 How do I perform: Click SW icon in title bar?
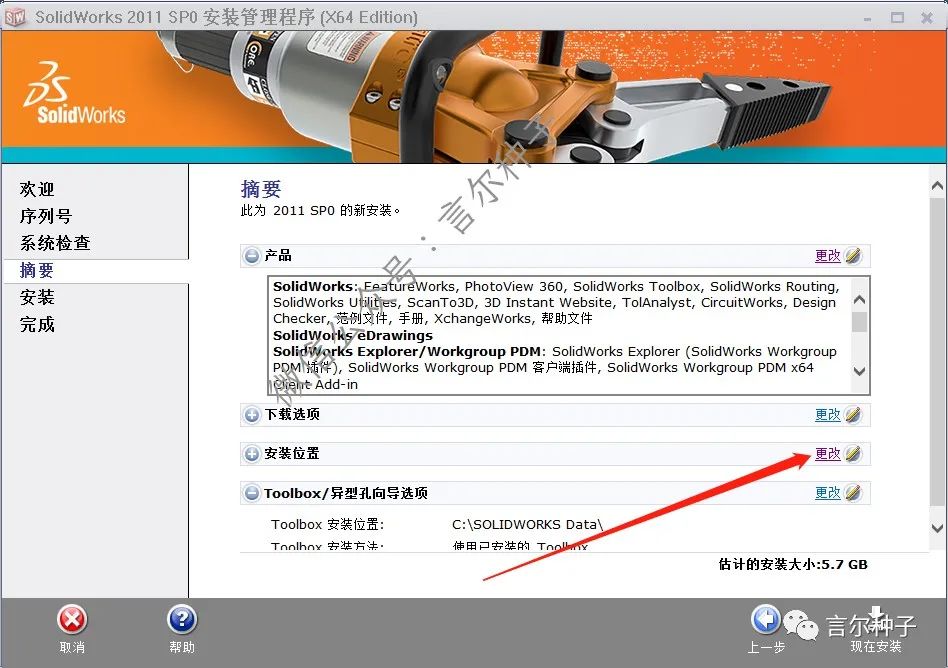coord(15,17)
